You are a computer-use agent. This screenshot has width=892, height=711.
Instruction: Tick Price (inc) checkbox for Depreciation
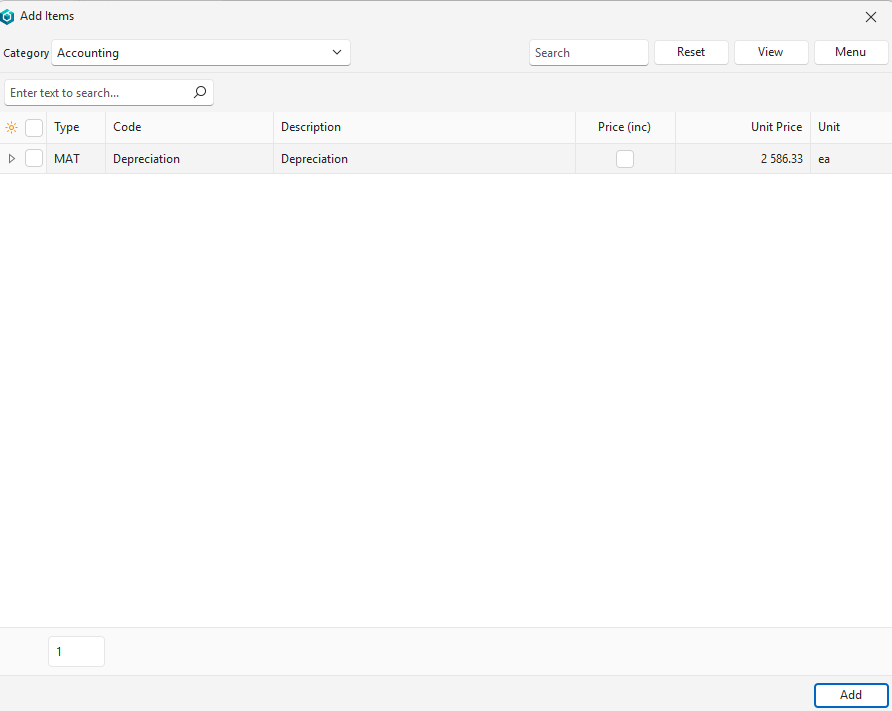pyautogui.click(x=625, y=158)
